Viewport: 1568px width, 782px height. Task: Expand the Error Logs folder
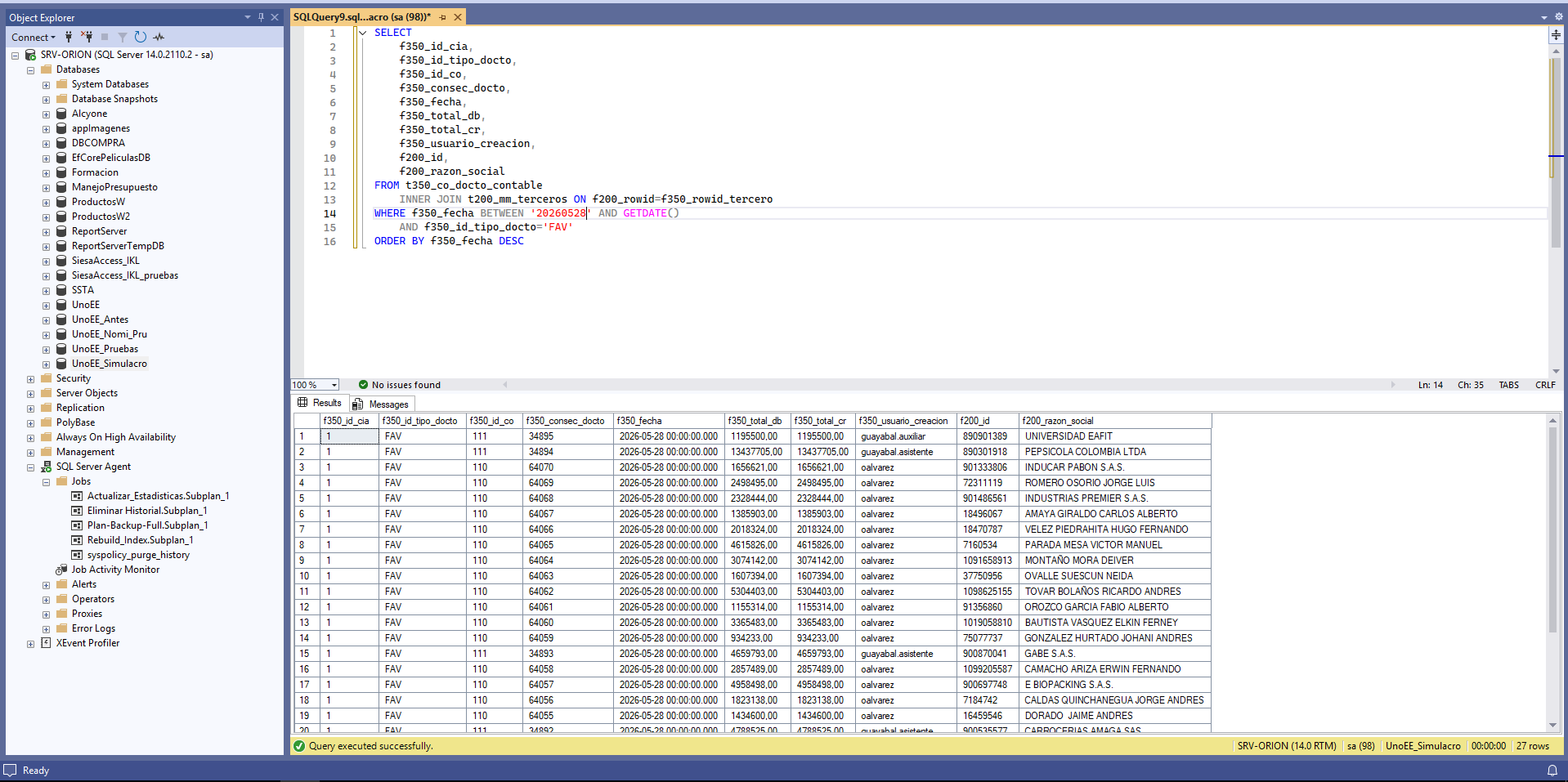[x=46, y=629]
